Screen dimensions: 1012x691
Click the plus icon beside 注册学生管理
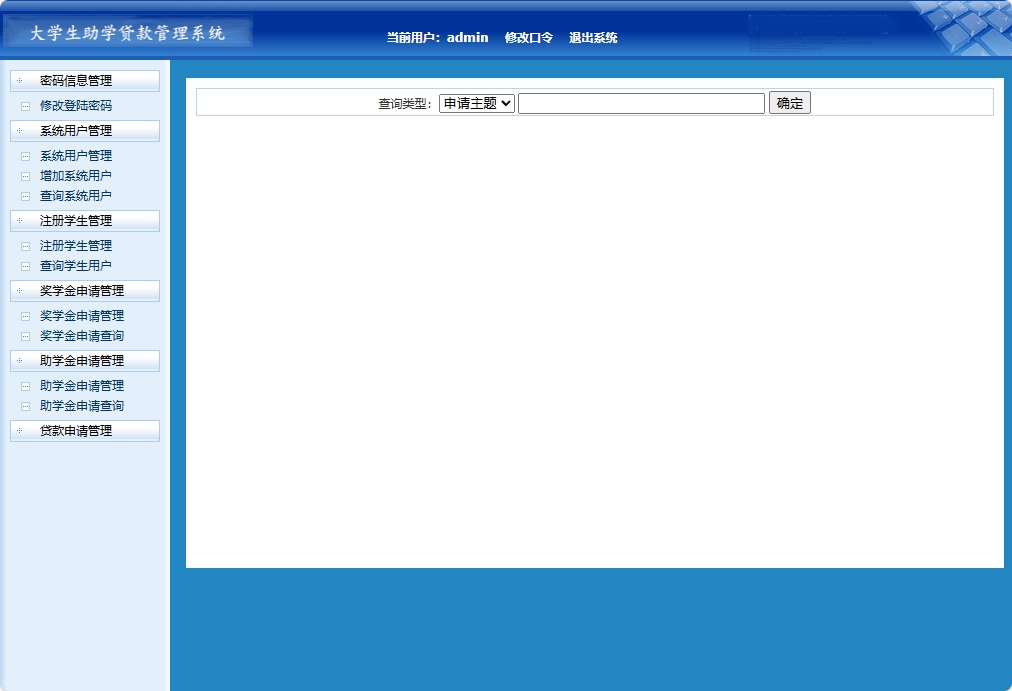coord(20,220)
